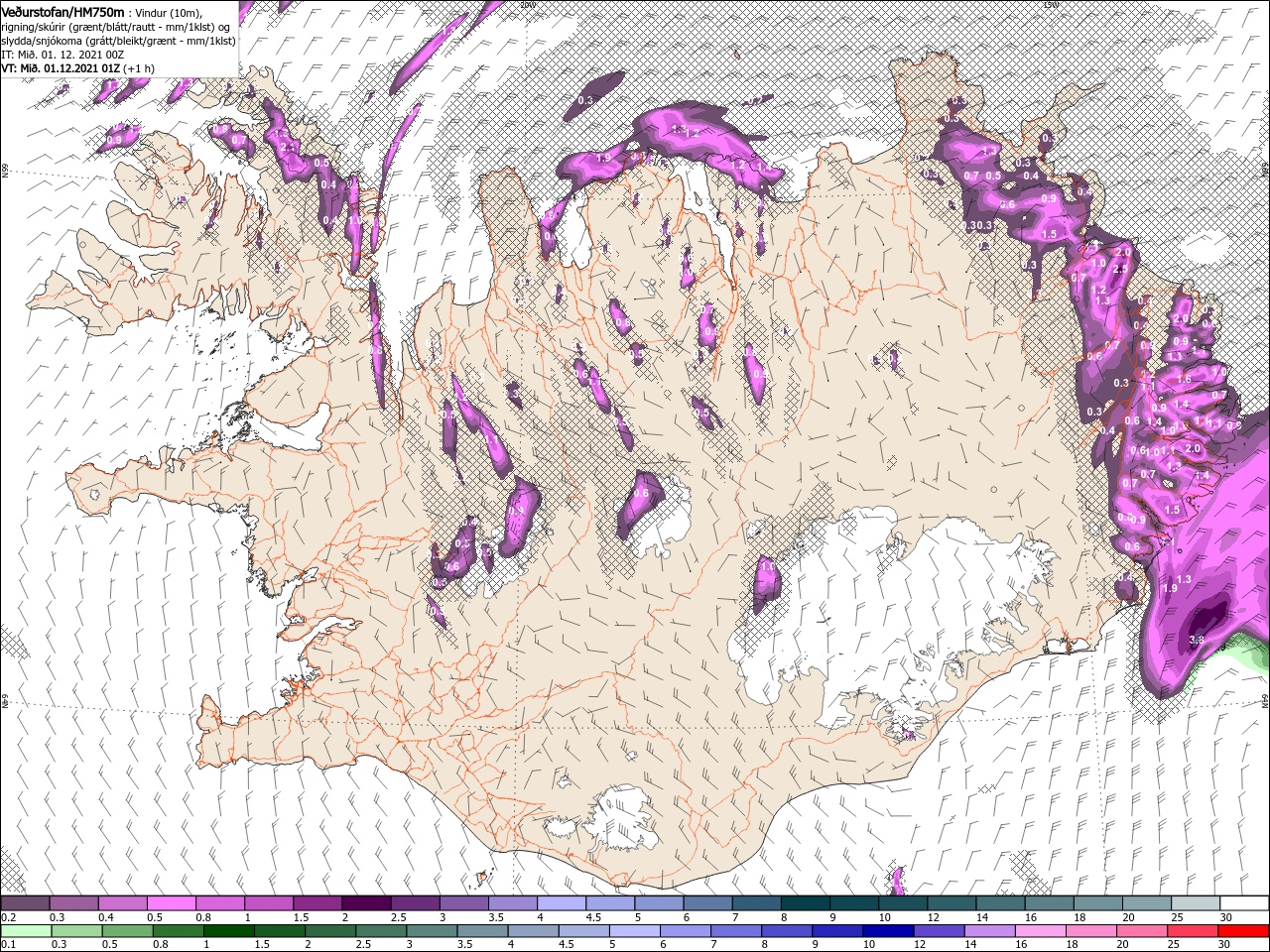Pick rain legend swatch between 8 and 9
This screenshot has width=1270, height=952.
click(x=785, y=930)
